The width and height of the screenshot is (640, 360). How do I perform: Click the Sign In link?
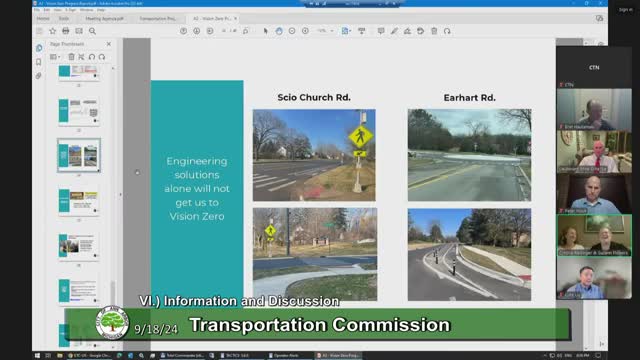pyautogui.click(x=625, y=10)
